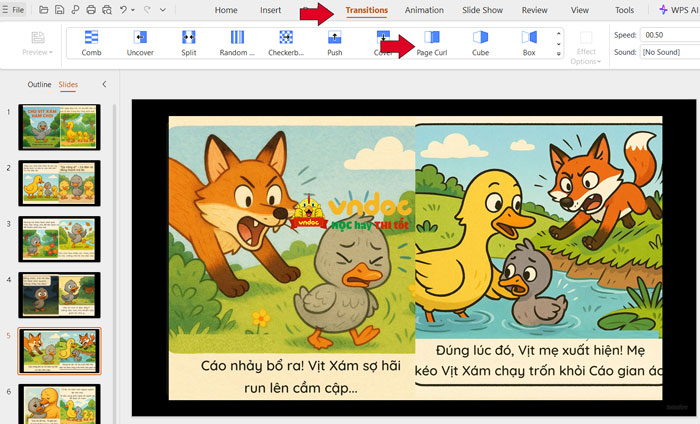Viewport: 700px width, 424px height.
Task: Choose the Random transition effect
Action: 237,43
